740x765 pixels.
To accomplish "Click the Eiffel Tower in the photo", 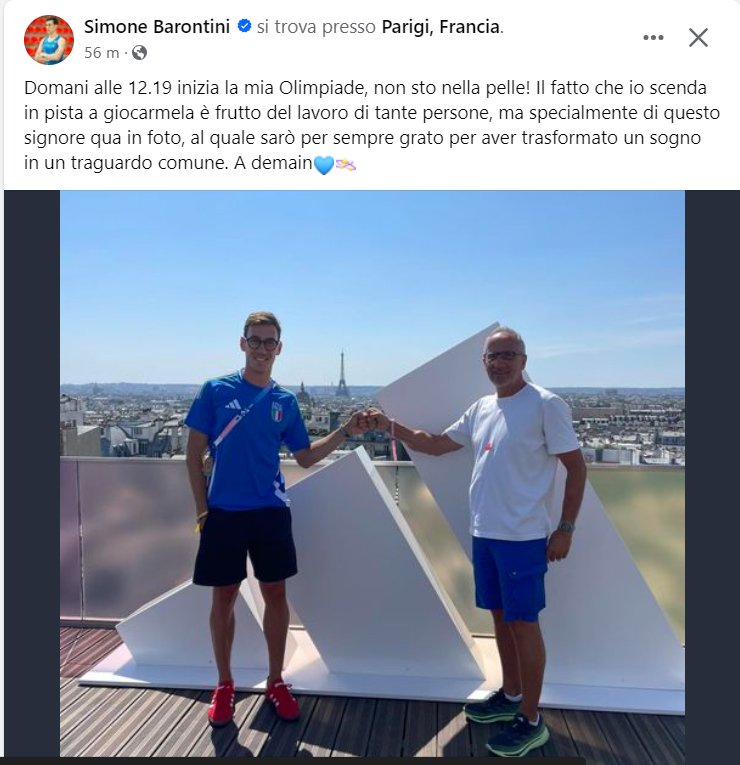I will (342, 374).
